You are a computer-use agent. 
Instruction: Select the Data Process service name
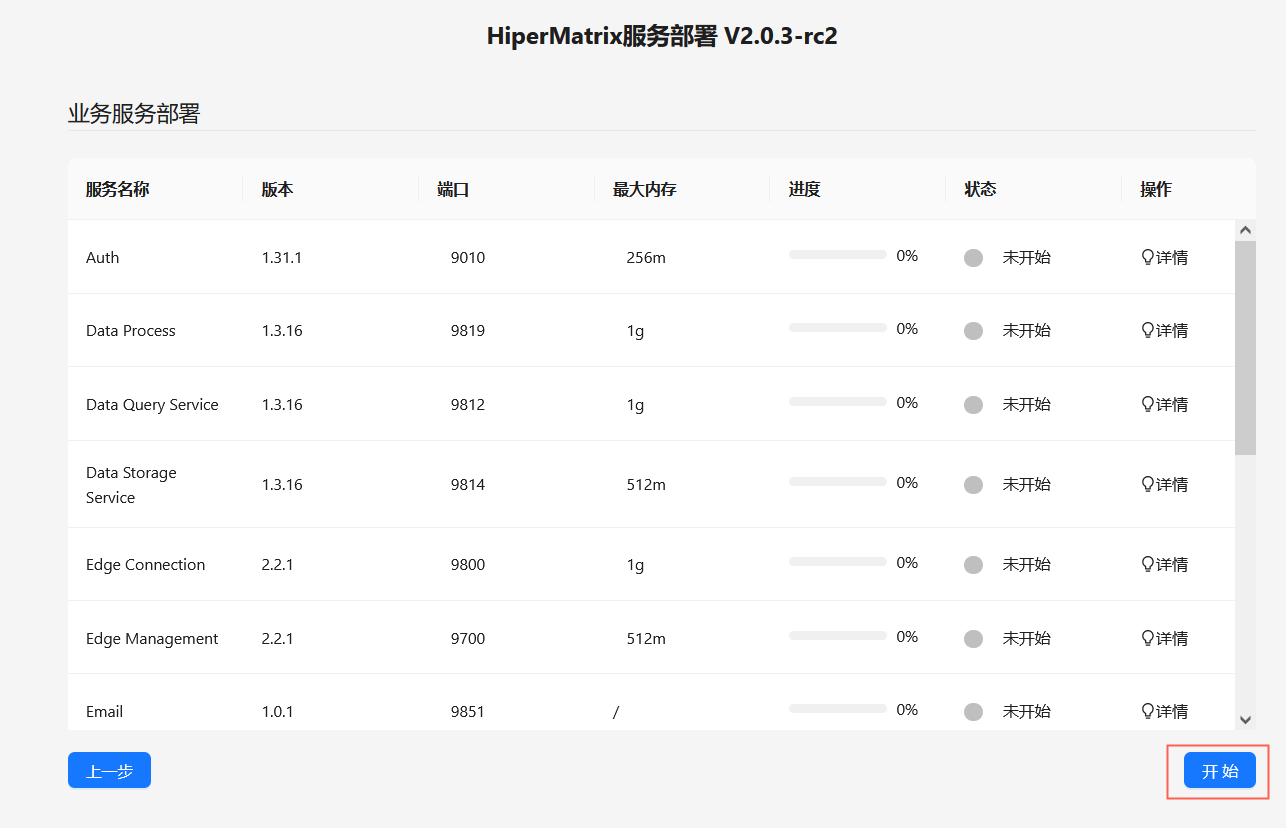click(x=131, y=330)
